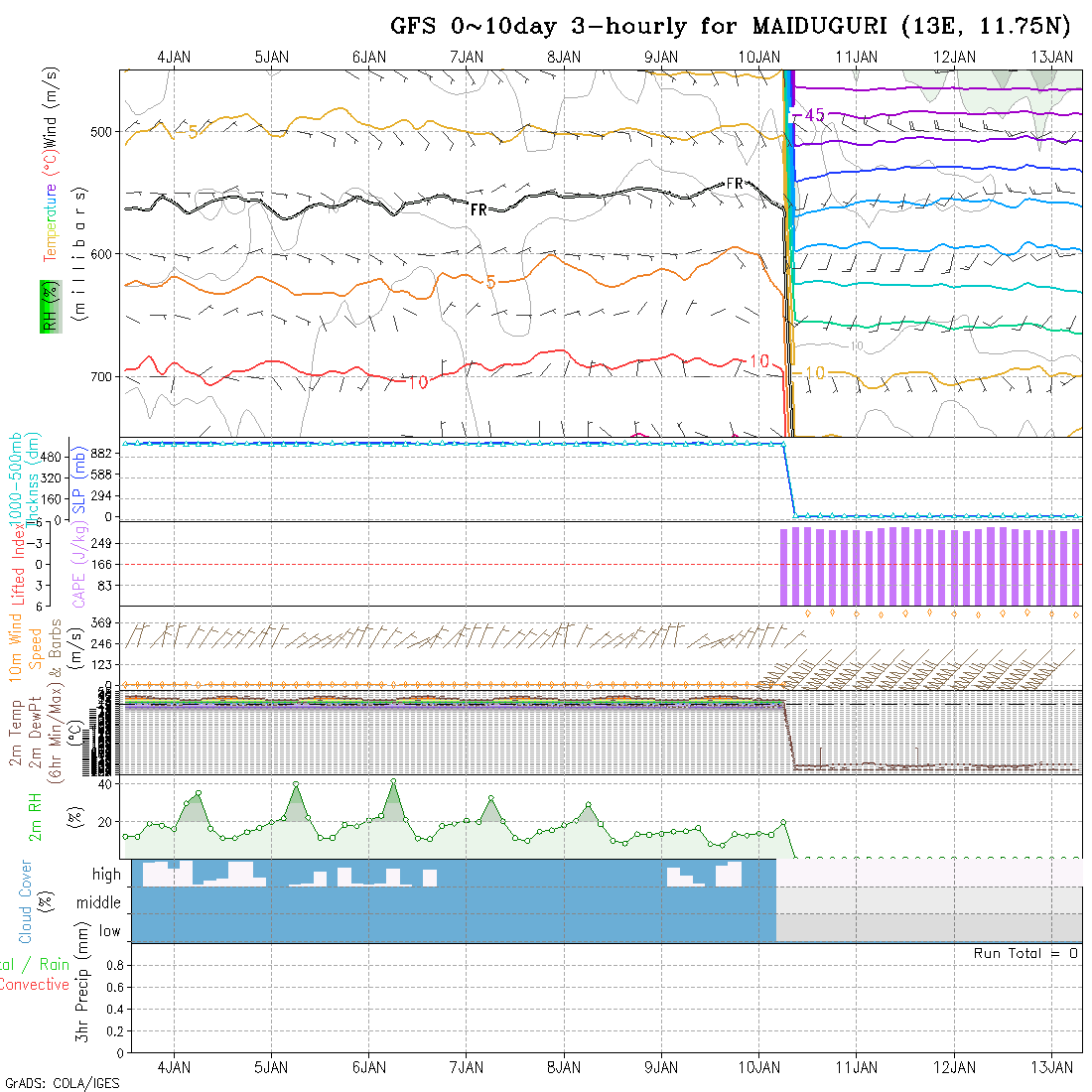
Task: Click the 600 millibar pressure level label
Action: click(101, 254)
